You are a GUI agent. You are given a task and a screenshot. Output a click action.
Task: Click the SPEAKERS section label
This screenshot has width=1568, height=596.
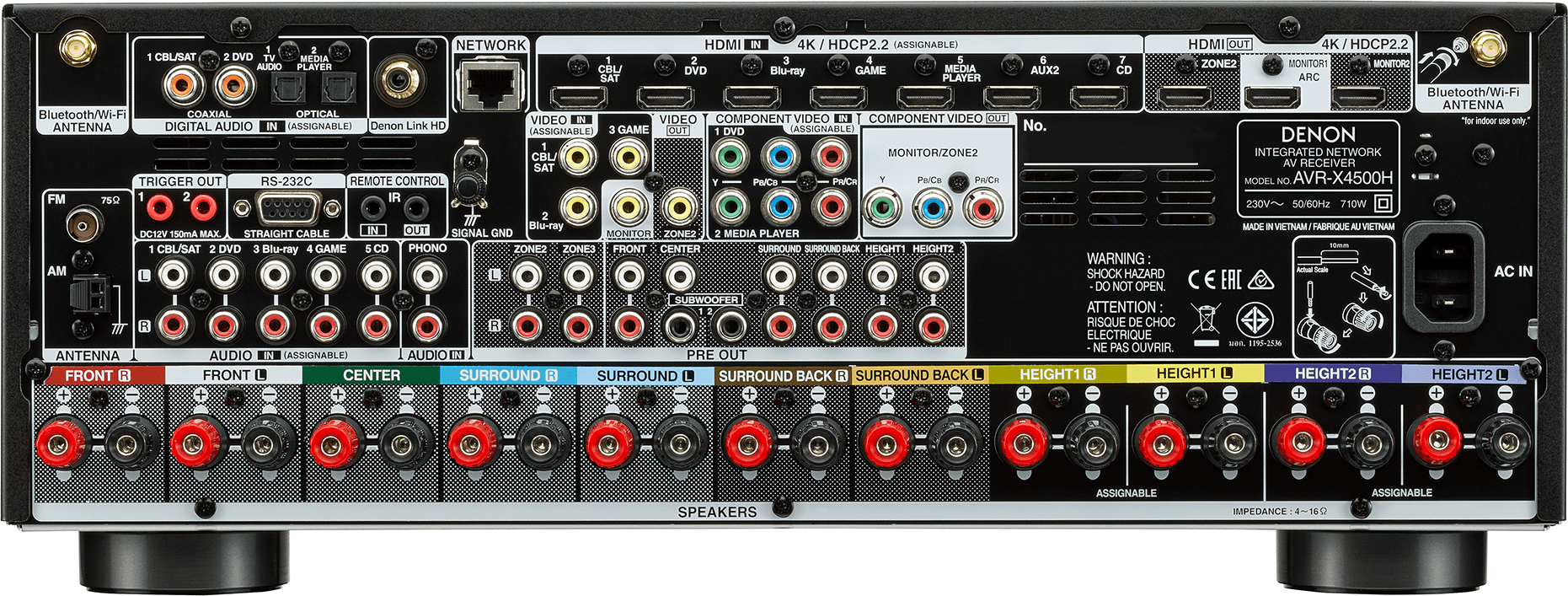[717, 512]
